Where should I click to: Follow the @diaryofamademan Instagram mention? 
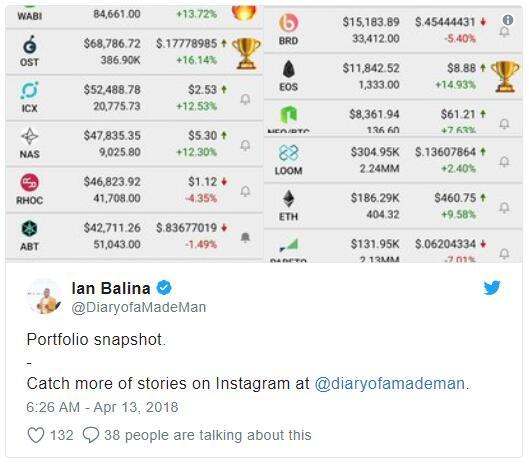click(x=390, y=384)
